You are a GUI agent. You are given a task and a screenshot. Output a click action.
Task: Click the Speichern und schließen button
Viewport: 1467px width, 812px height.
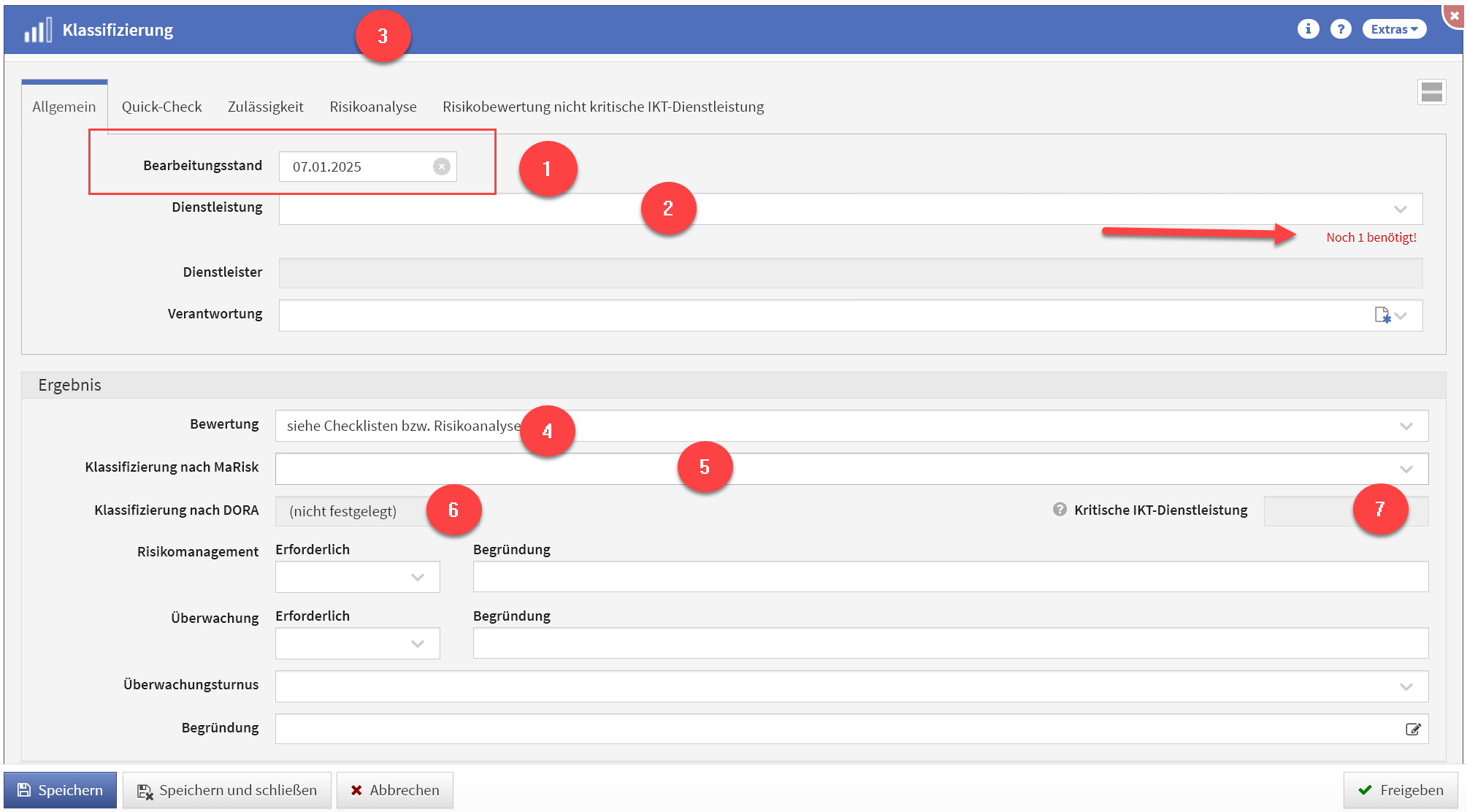pos(227,790)
